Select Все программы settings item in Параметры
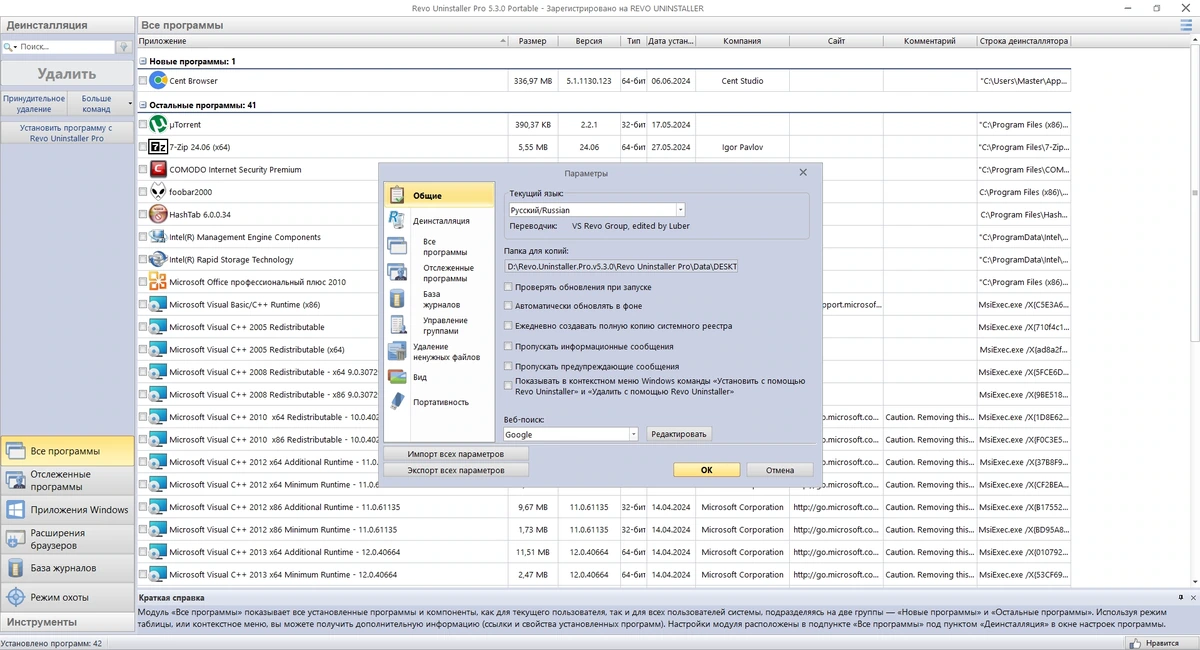This screenshot has width=1200, height=650. [x=438, y=247]
